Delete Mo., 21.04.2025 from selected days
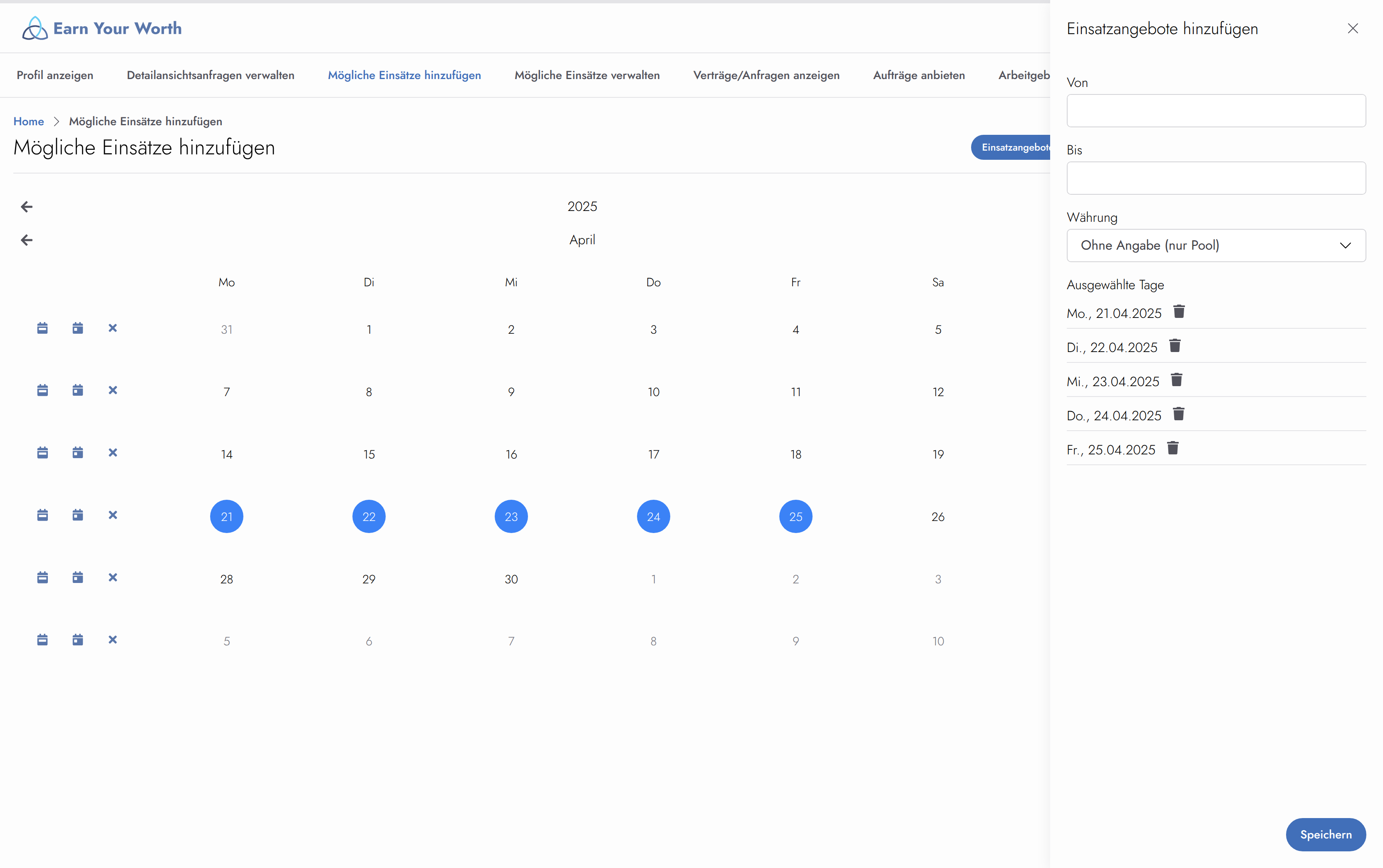Screen dimensions: 1383x868 click(x=1179, y=312)
